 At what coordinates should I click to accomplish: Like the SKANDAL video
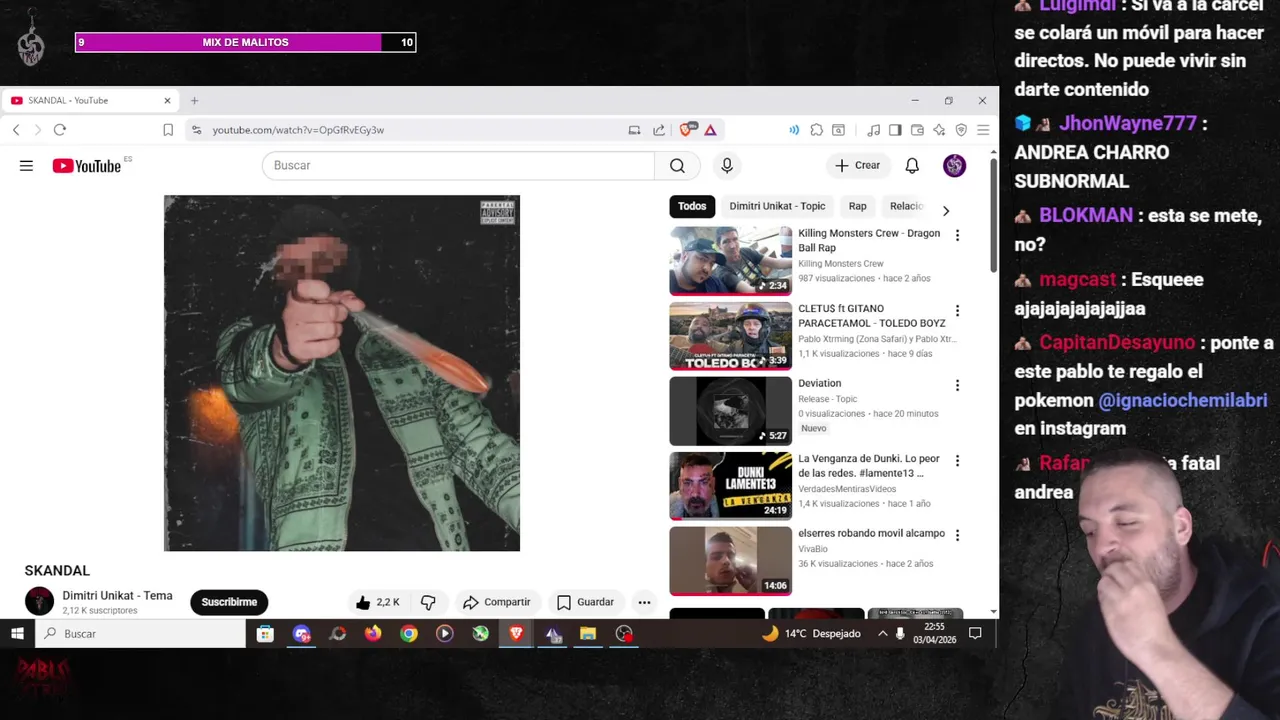pos(377,602)
